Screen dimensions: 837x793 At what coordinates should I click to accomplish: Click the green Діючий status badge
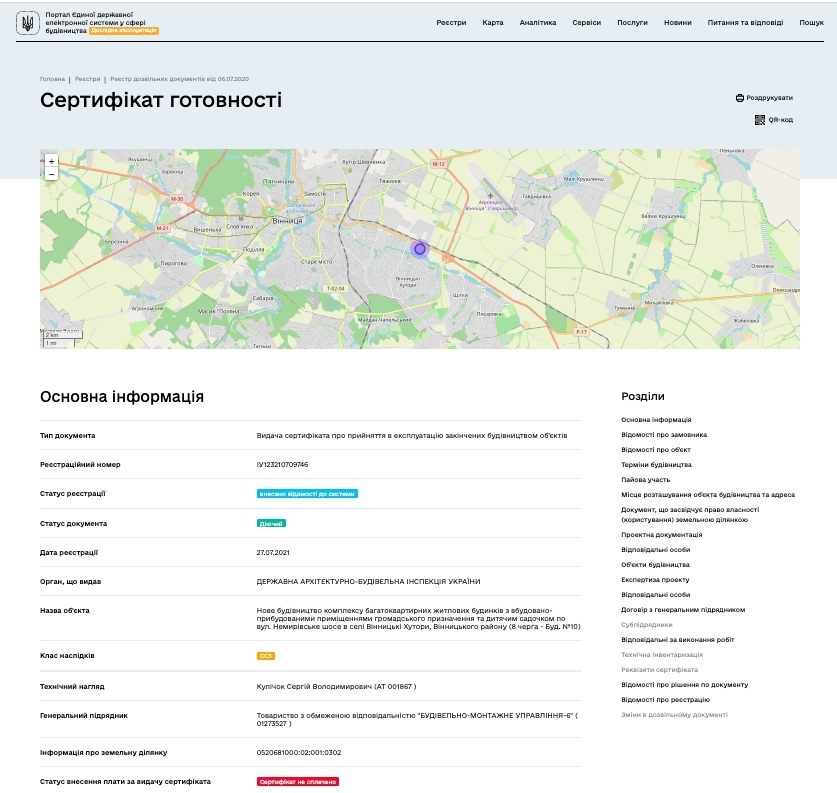(271, 524)
